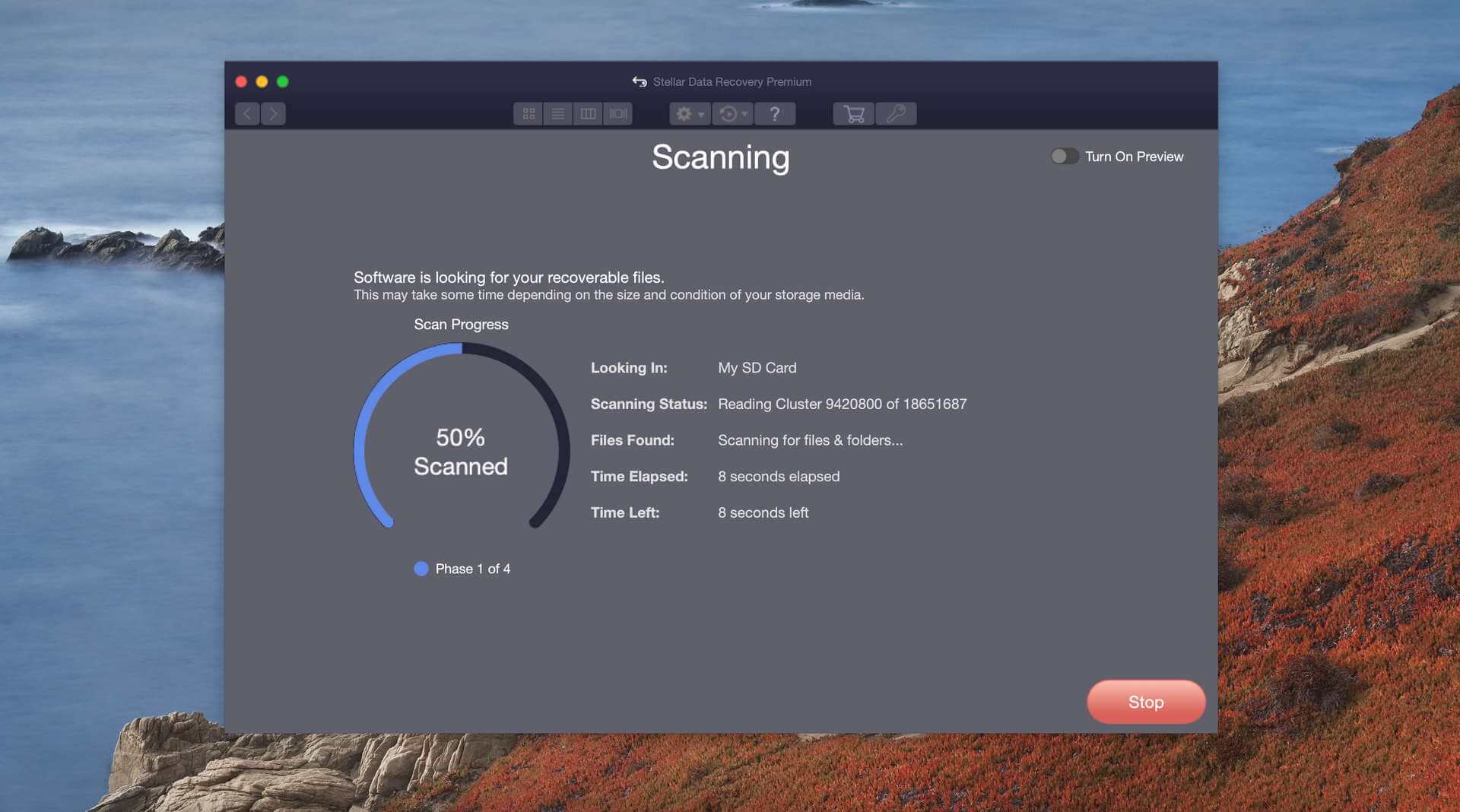Switch to icon grid view

(528, 114)
